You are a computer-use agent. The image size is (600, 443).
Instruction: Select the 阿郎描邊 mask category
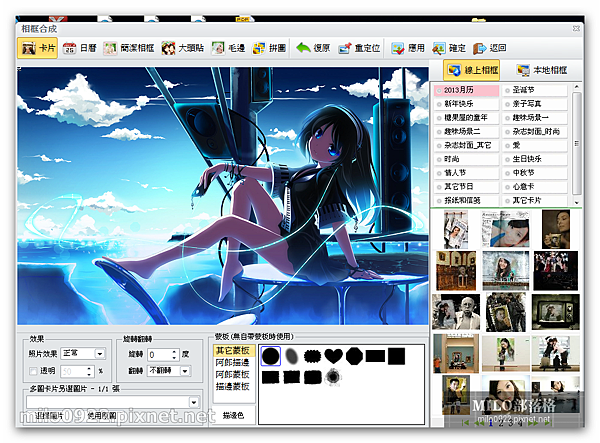pos(233,362)
